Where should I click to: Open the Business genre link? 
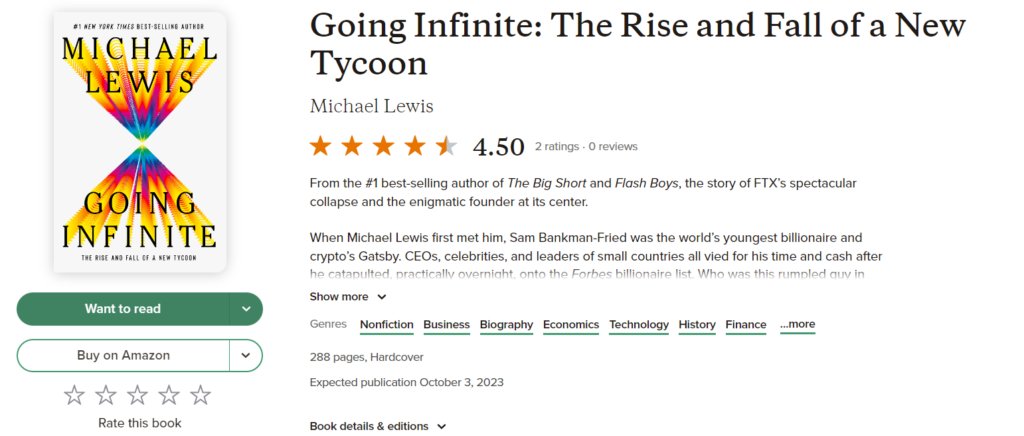click(x=446, y=325)
